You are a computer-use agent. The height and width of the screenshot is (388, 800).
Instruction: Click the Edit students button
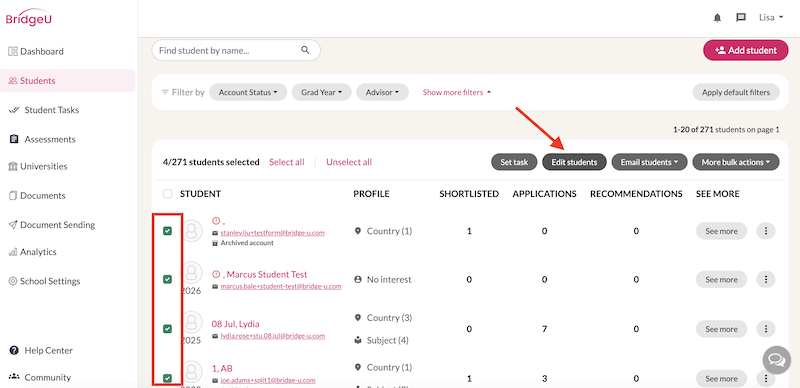(x=574, y=162)
